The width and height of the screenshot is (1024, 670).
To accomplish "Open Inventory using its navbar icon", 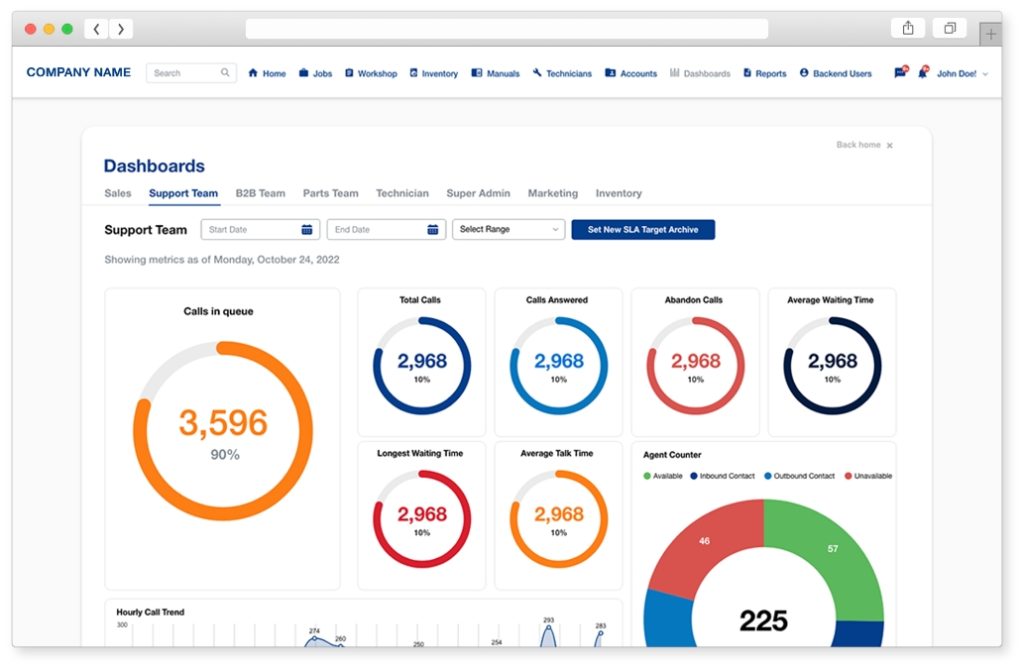I will 413,73.
